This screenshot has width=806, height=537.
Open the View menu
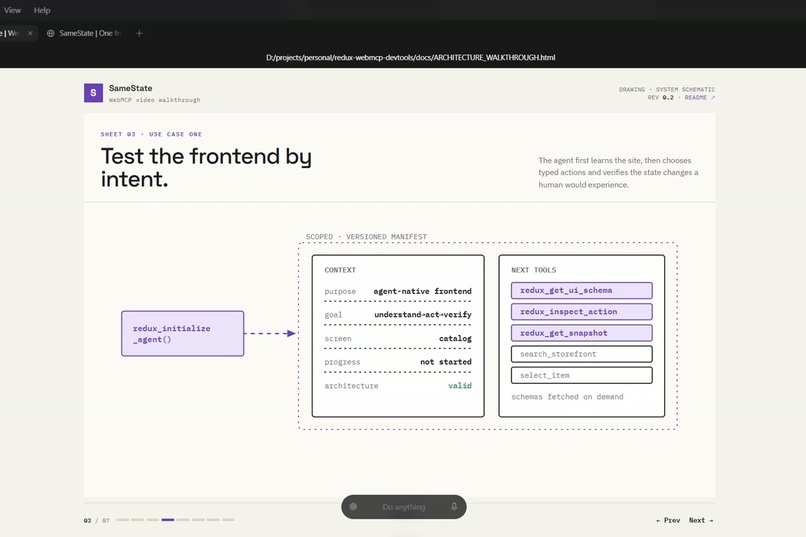pos(12,10)
